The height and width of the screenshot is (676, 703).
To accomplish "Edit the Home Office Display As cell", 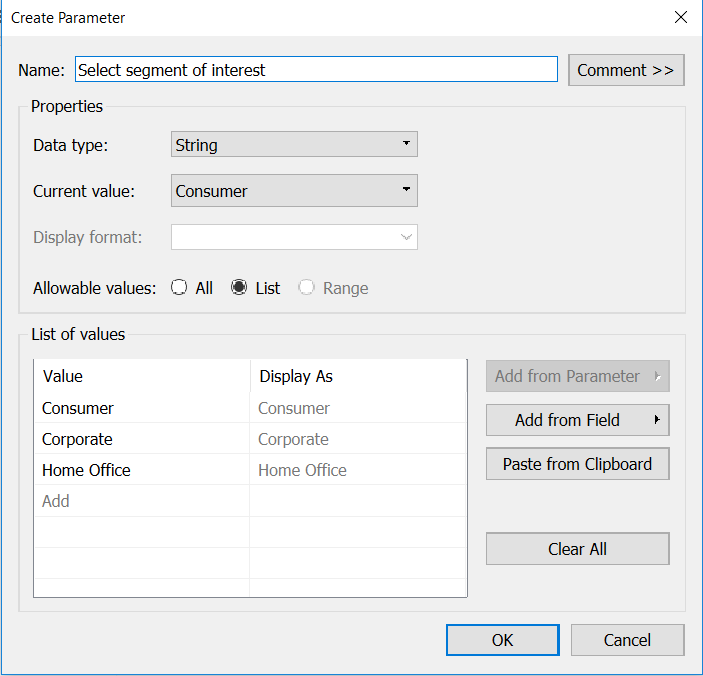I will [x=358, y=470].
